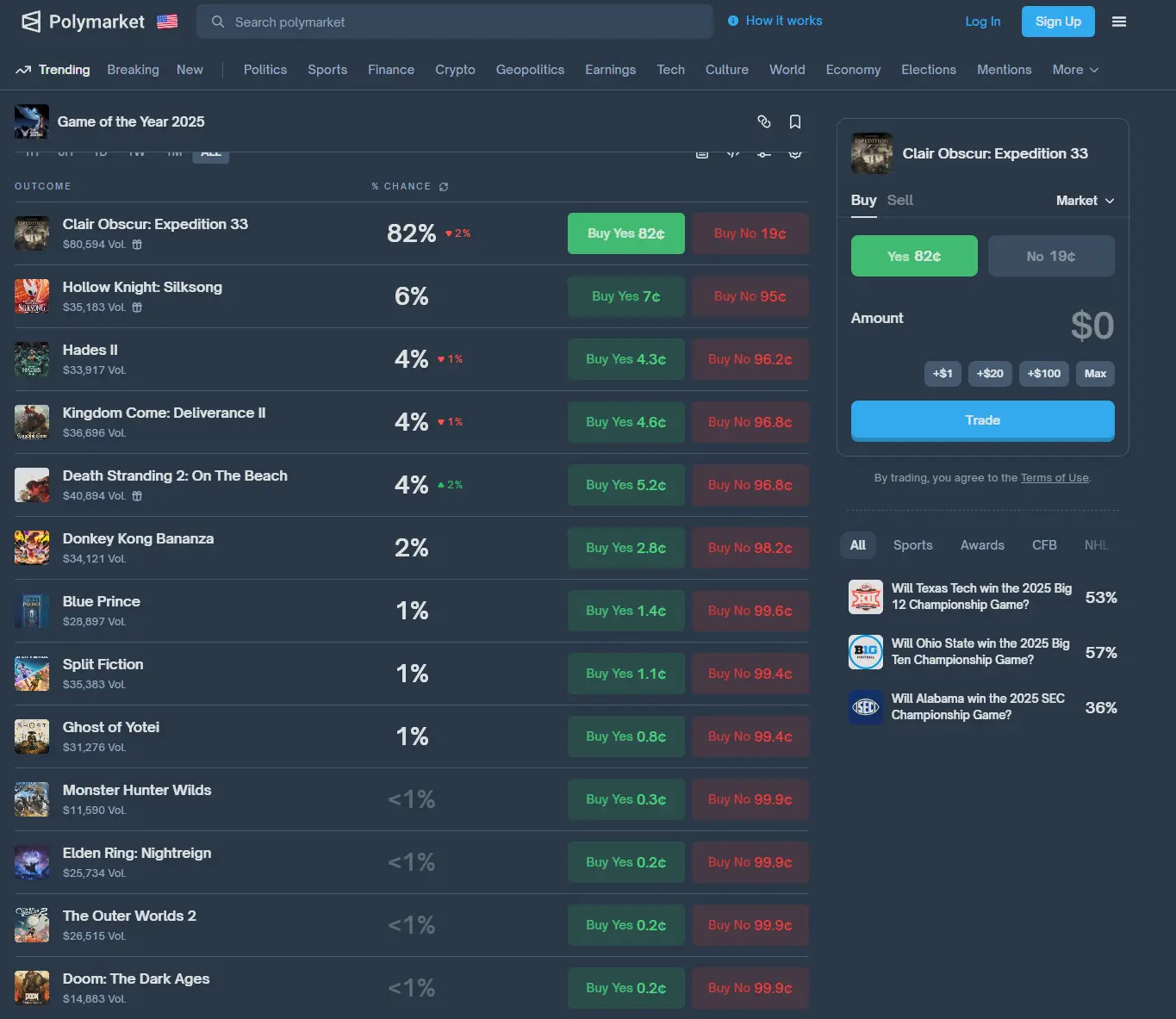
Task: Click gift icon under Hollow Knight: Silksong
Action: click(x=137, y=308)
